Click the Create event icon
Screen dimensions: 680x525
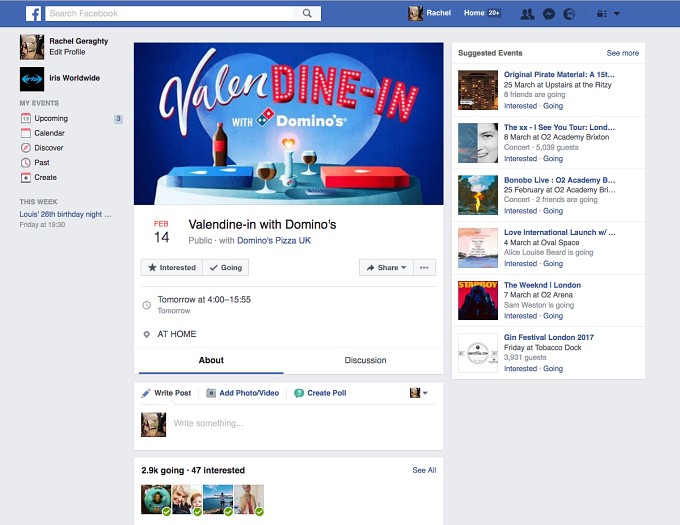(26, 177)
